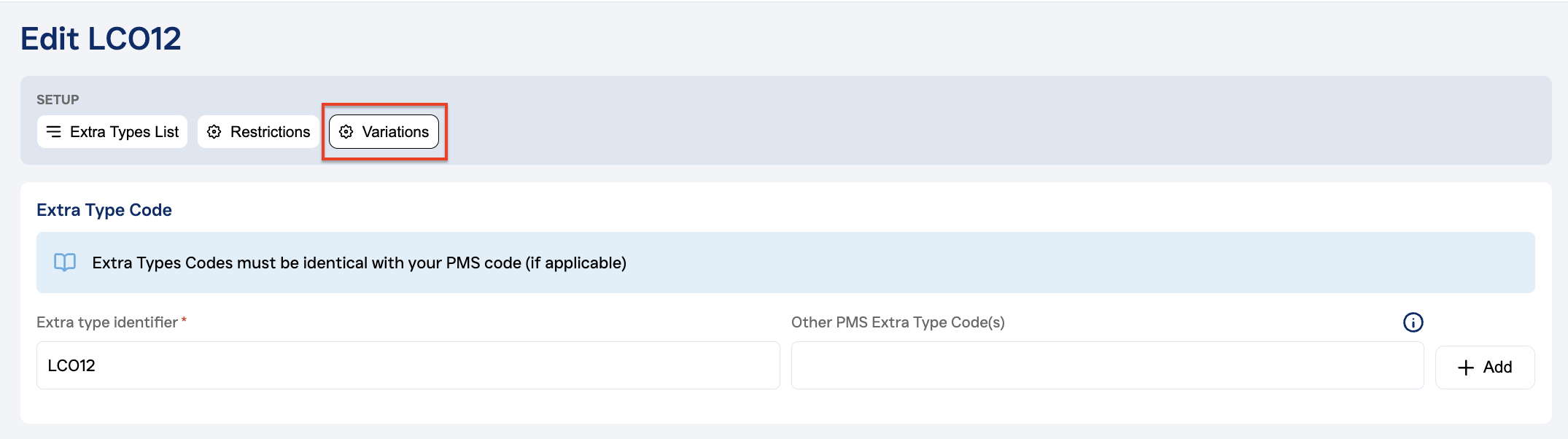Click the red required asterisk
The width and height of the screenshot is (1568, 439).
tap(185, 320)
